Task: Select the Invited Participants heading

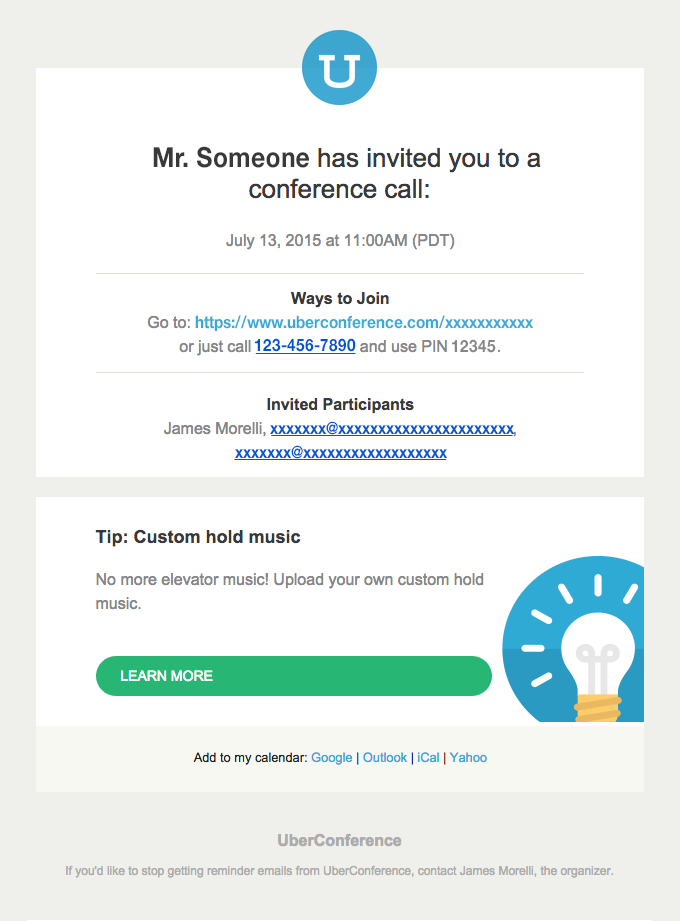Action: tap(340, 404)
